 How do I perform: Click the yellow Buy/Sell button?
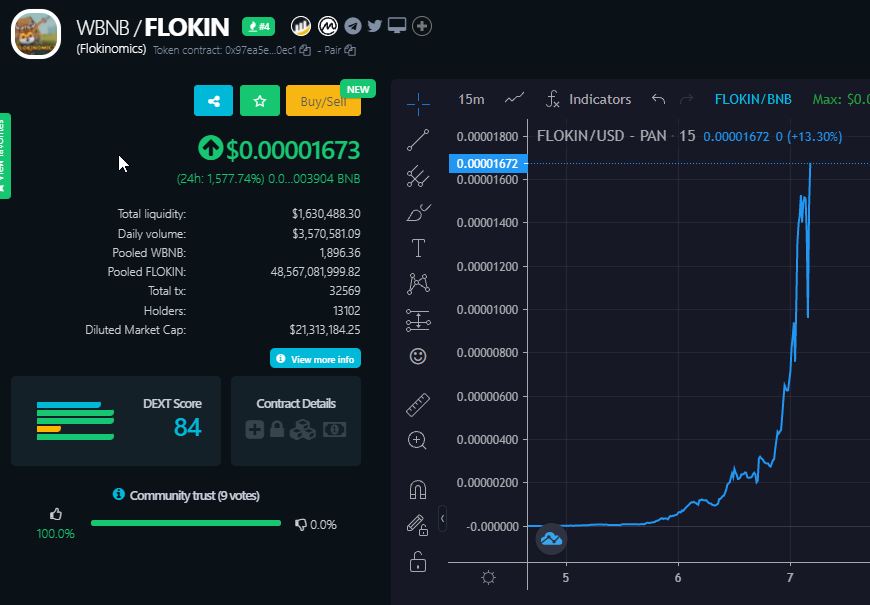click(x=323, y=101)
